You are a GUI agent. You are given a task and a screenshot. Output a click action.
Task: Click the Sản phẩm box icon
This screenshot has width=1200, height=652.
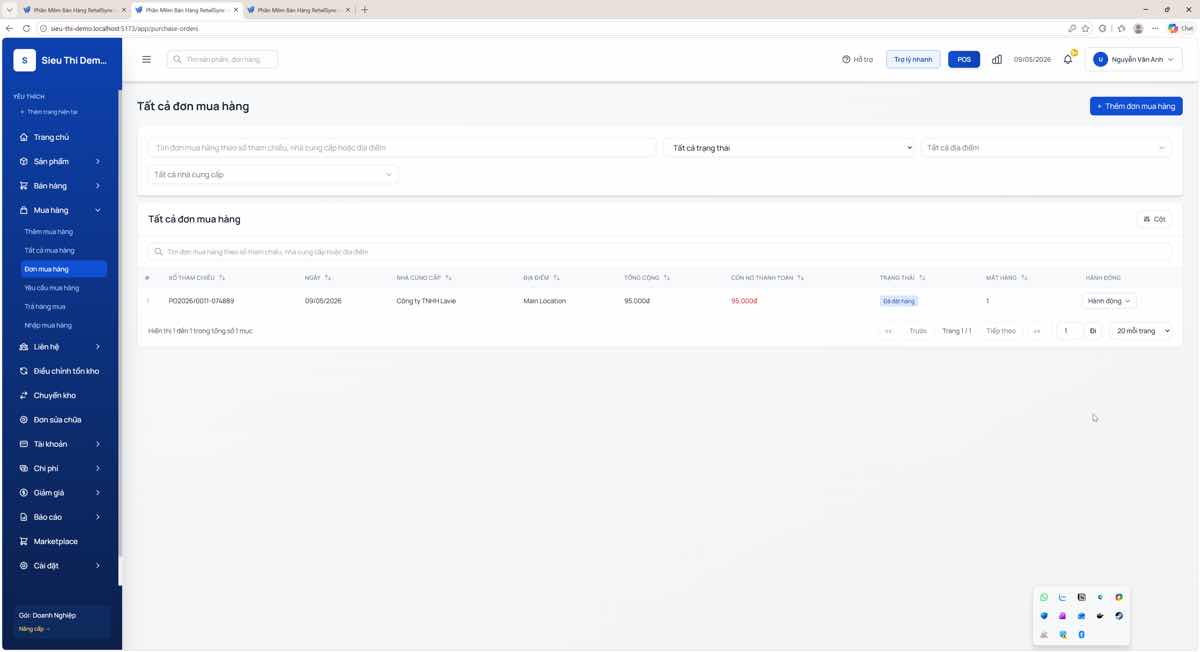(x=24, y=161)
